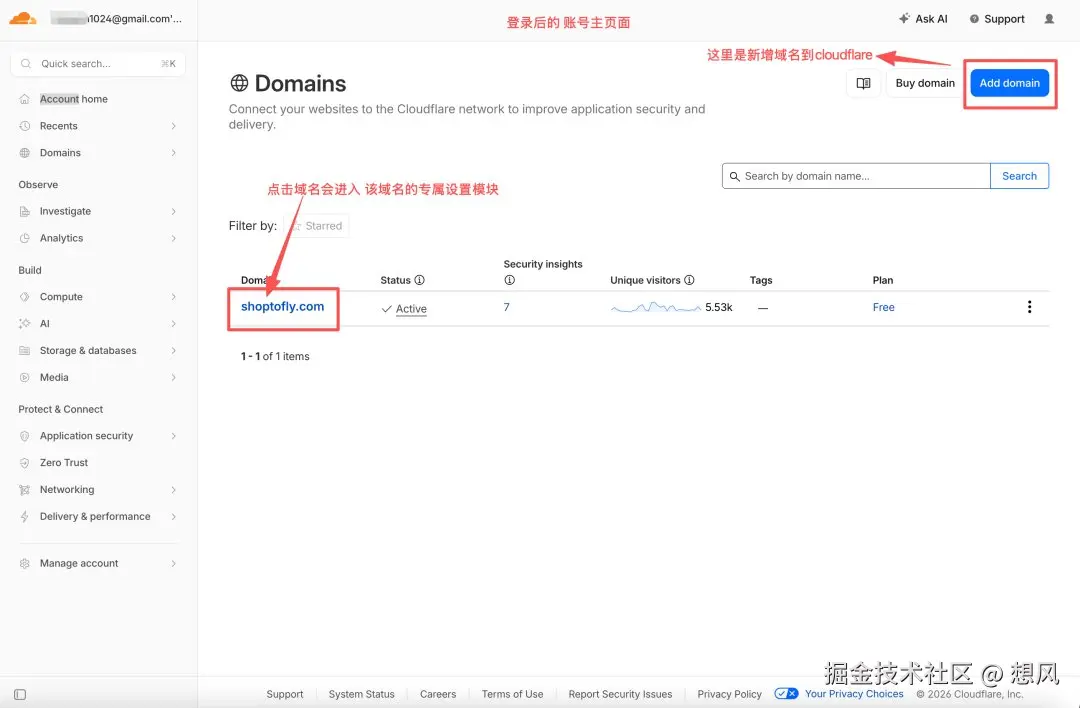Viewport: 1080px width, 708px height.
Task: Click the Manage account gear icon
Action: [x=25, y=563]
